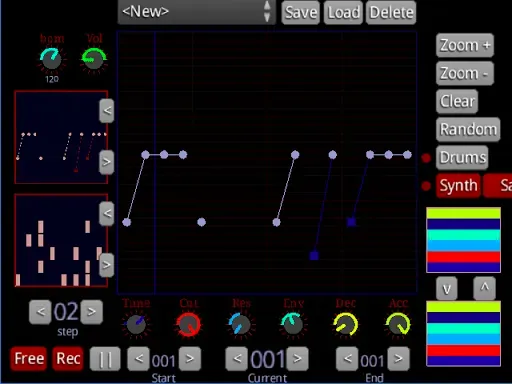Select red stripe in lower color stack
This screenshot has width=512, height=384.
point(463,351)
